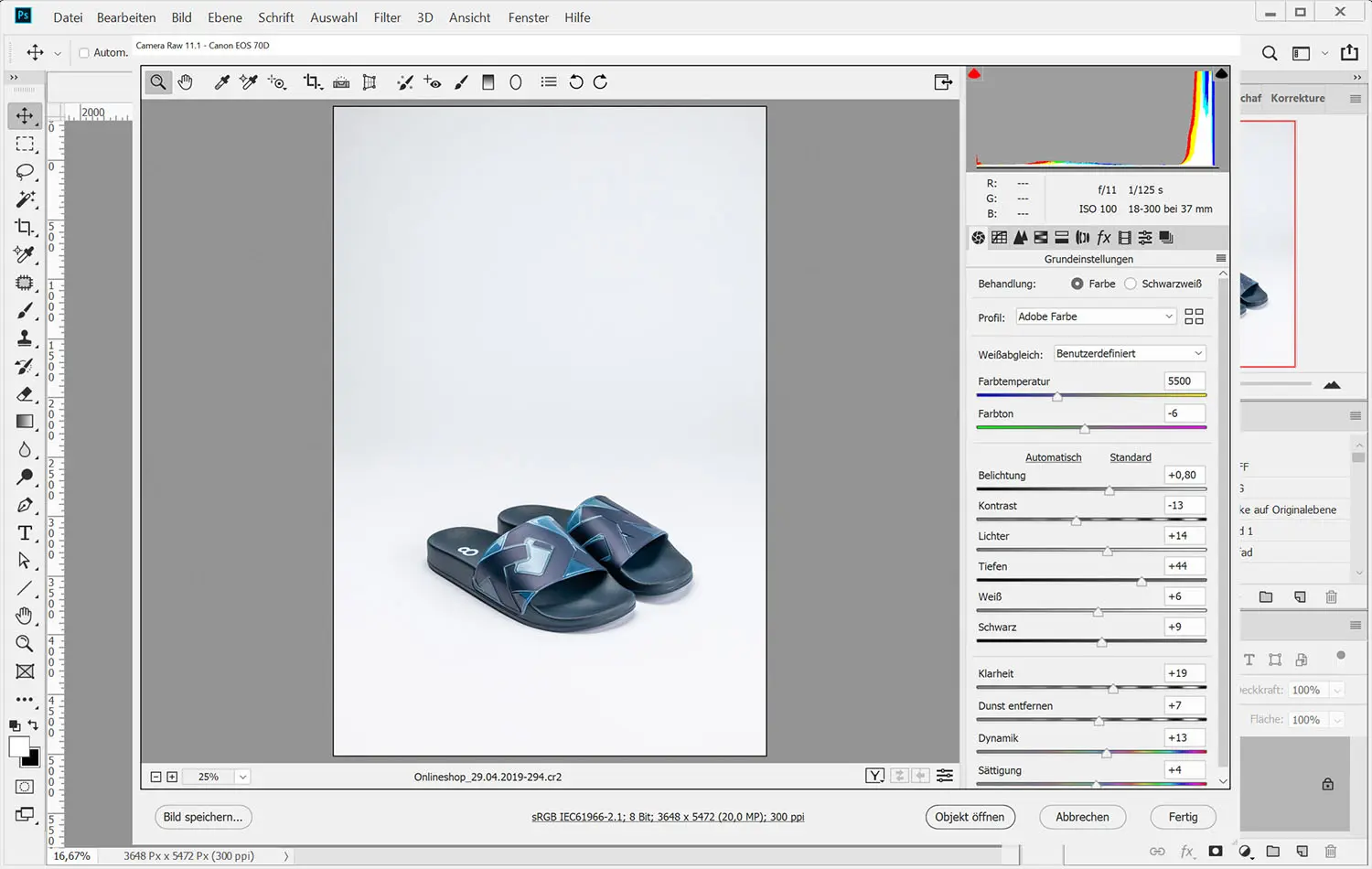Toggle full screen mode in Camera Raw
This screenshot has height=869, width=1372.
click(x=943, y=82)
